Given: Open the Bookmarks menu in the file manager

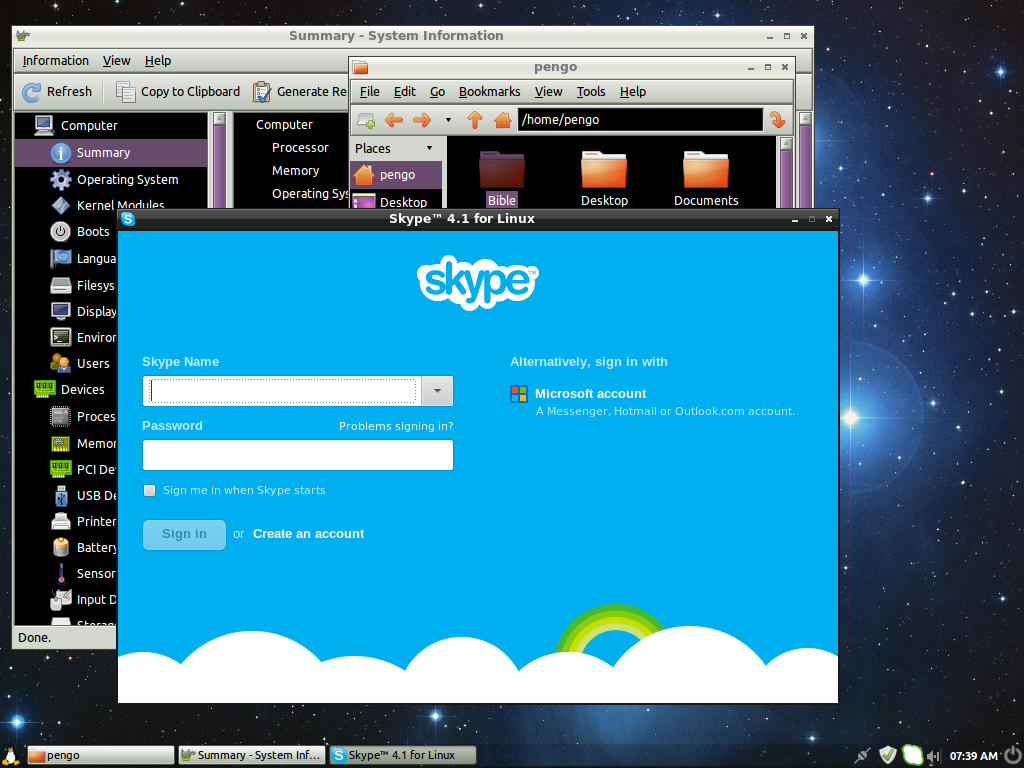Looking at the screenshot, I should tap(490, 92).
